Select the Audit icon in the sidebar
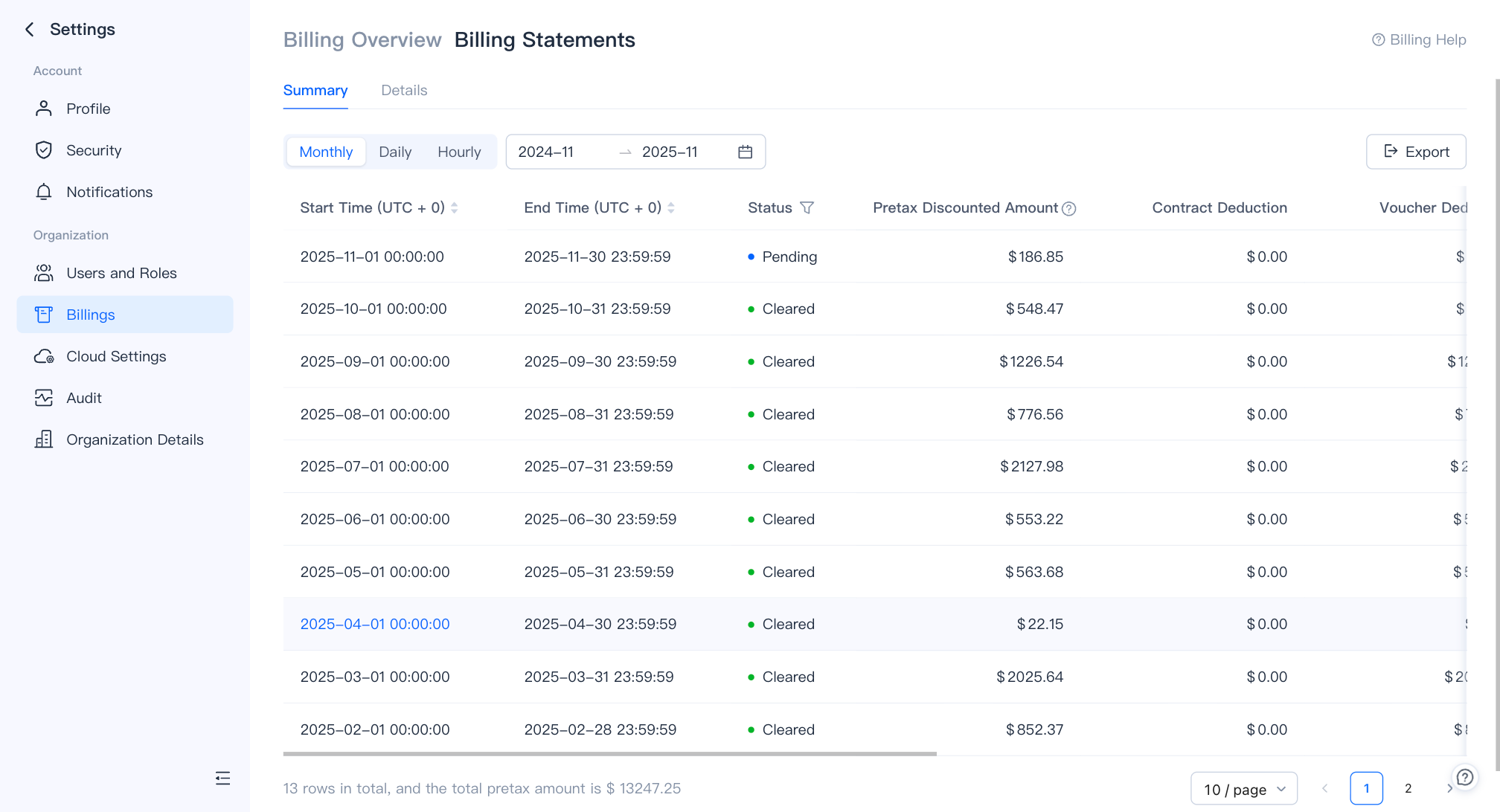This screenshot has width=1500, height=812. 43,398
